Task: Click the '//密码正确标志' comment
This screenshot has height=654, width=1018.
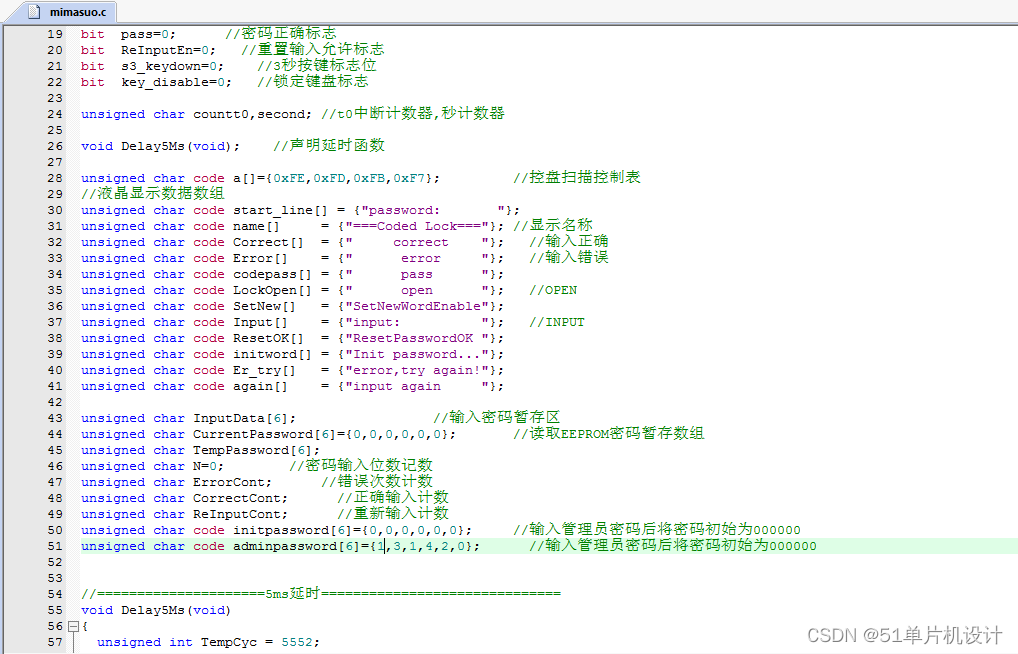Action: [x=280, y=33]
